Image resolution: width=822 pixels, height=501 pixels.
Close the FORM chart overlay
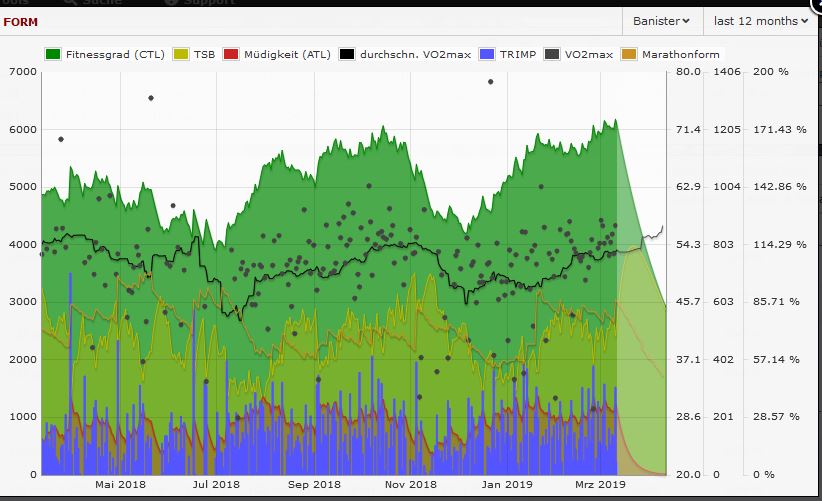click(816, 3)
